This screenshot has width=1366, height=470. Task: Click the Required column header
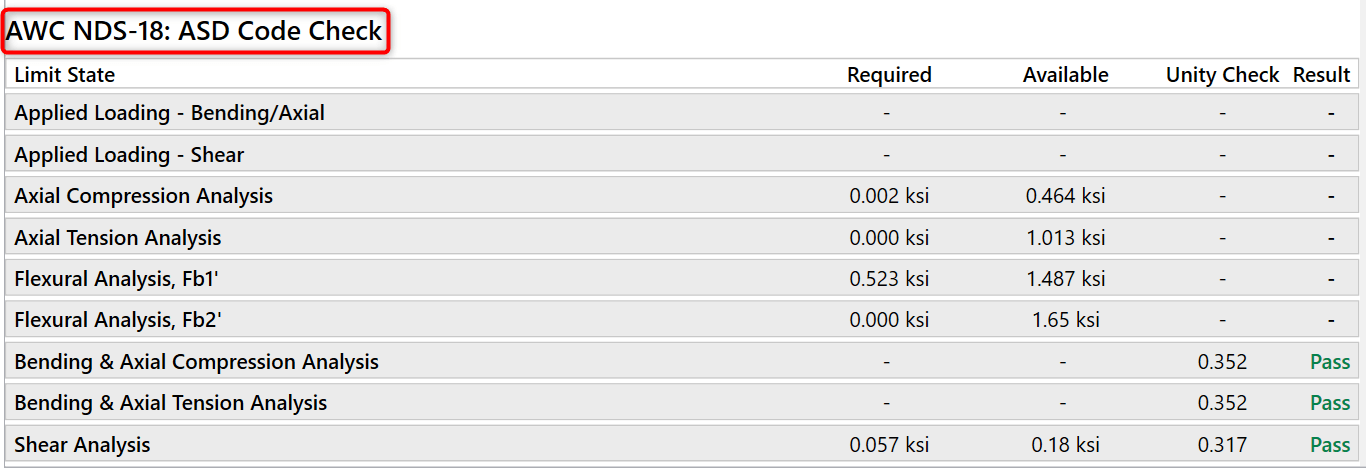point(889,75)
